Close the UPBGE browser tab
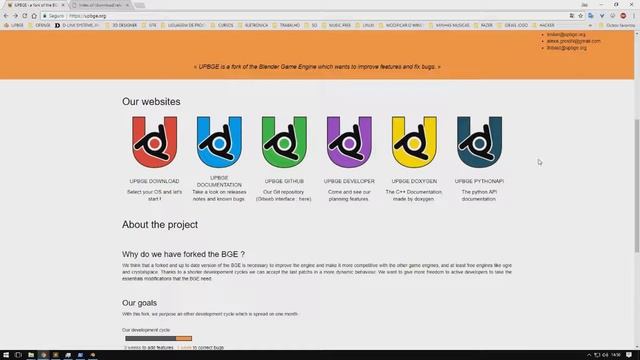Image resolution: width=640 pixels, height=360 pixels. 63,5
